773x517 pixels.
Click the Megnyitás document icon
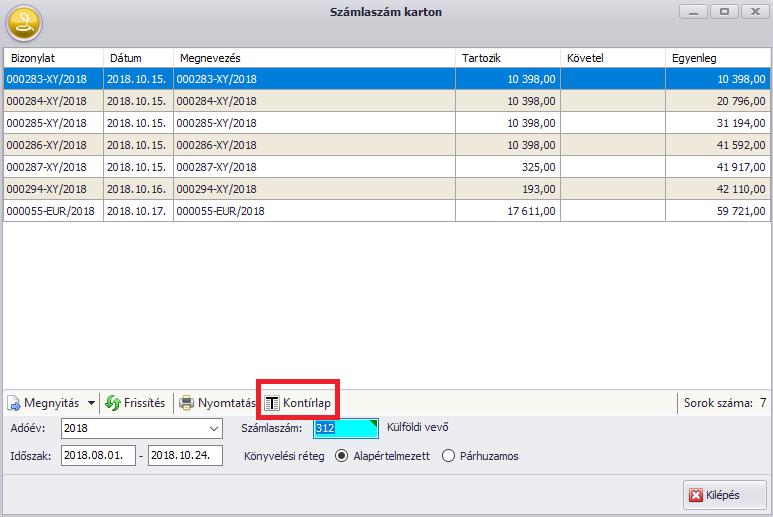point(14,403)
